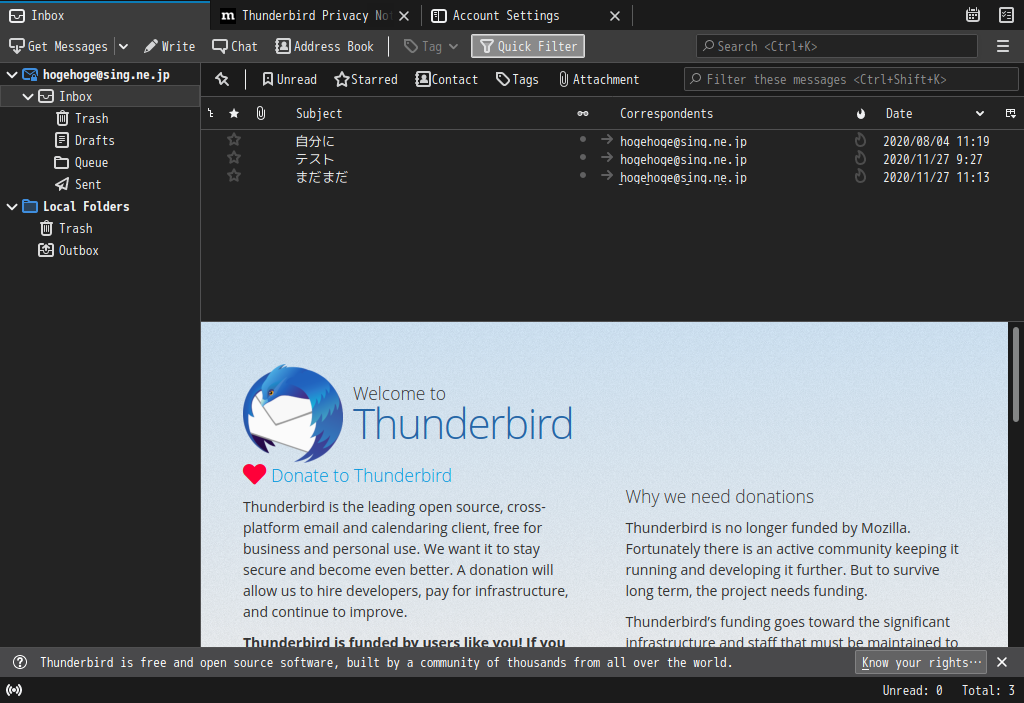Sort by starred column header
This screenshot has height=703, width=1024.
234,114
